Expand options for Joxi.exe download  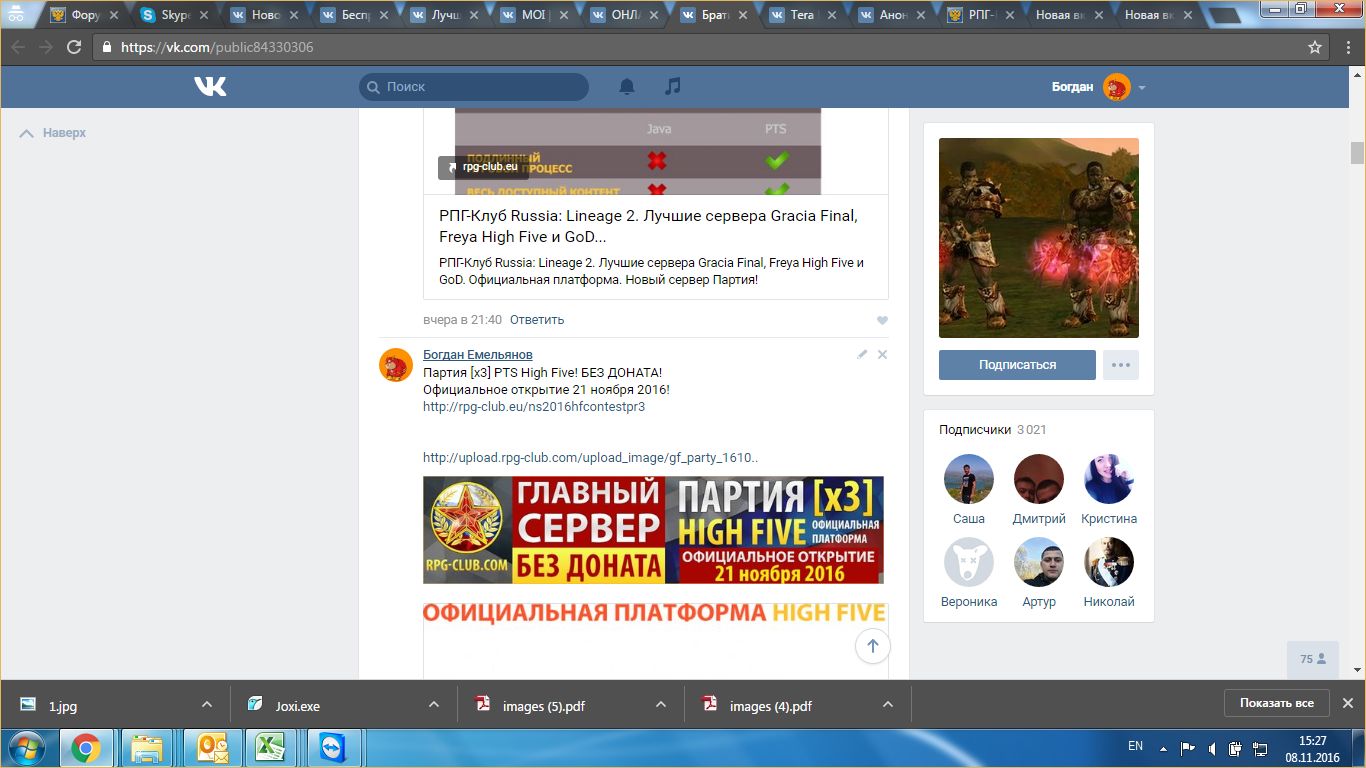(x=434, y=704)
